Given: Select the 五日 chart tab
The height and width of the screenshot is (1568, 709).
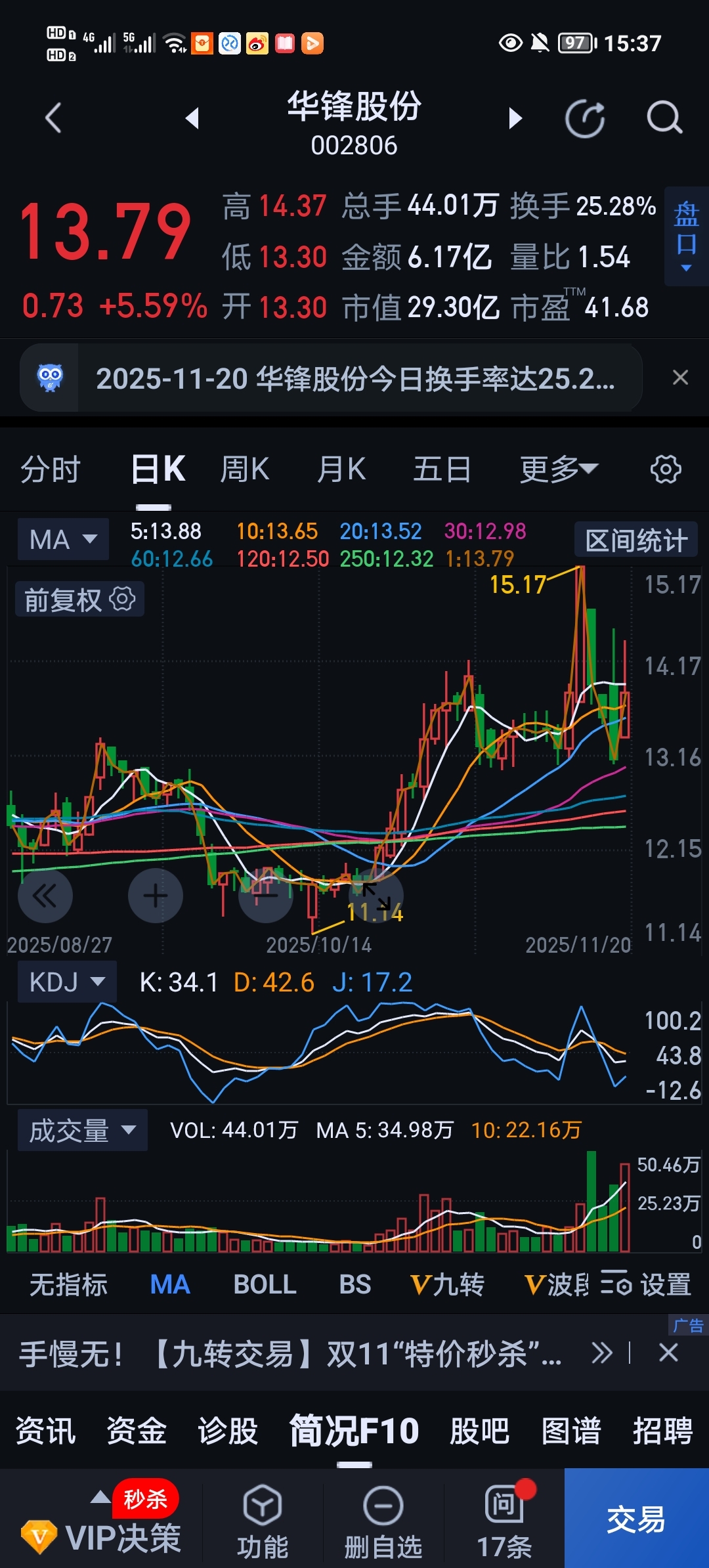Looking at the screenshot, I should click(x=442, y=469).
